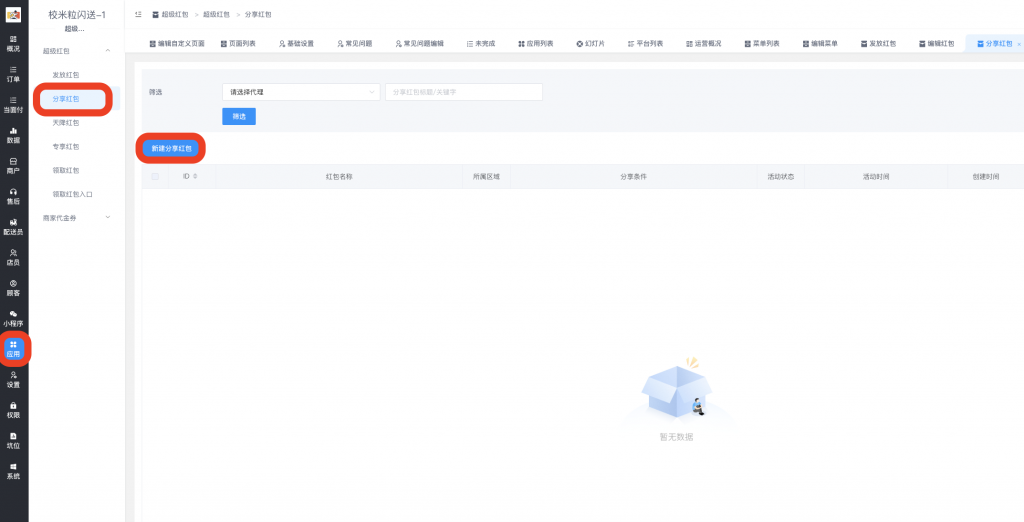The height and width of the screenshot is (522, 1024).
Task: Switch to the 常见问题编辑 tab
Action: pos(419,44)
